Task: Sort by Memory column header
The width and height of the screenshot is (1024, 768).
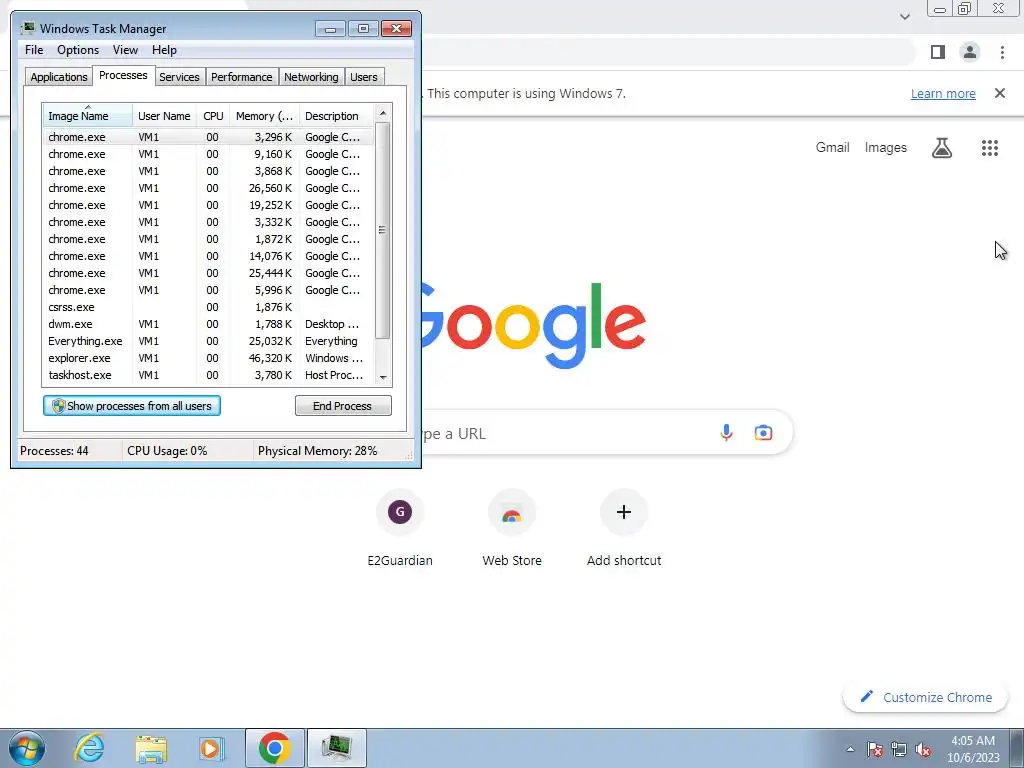Action: click(x=264, y=116)
